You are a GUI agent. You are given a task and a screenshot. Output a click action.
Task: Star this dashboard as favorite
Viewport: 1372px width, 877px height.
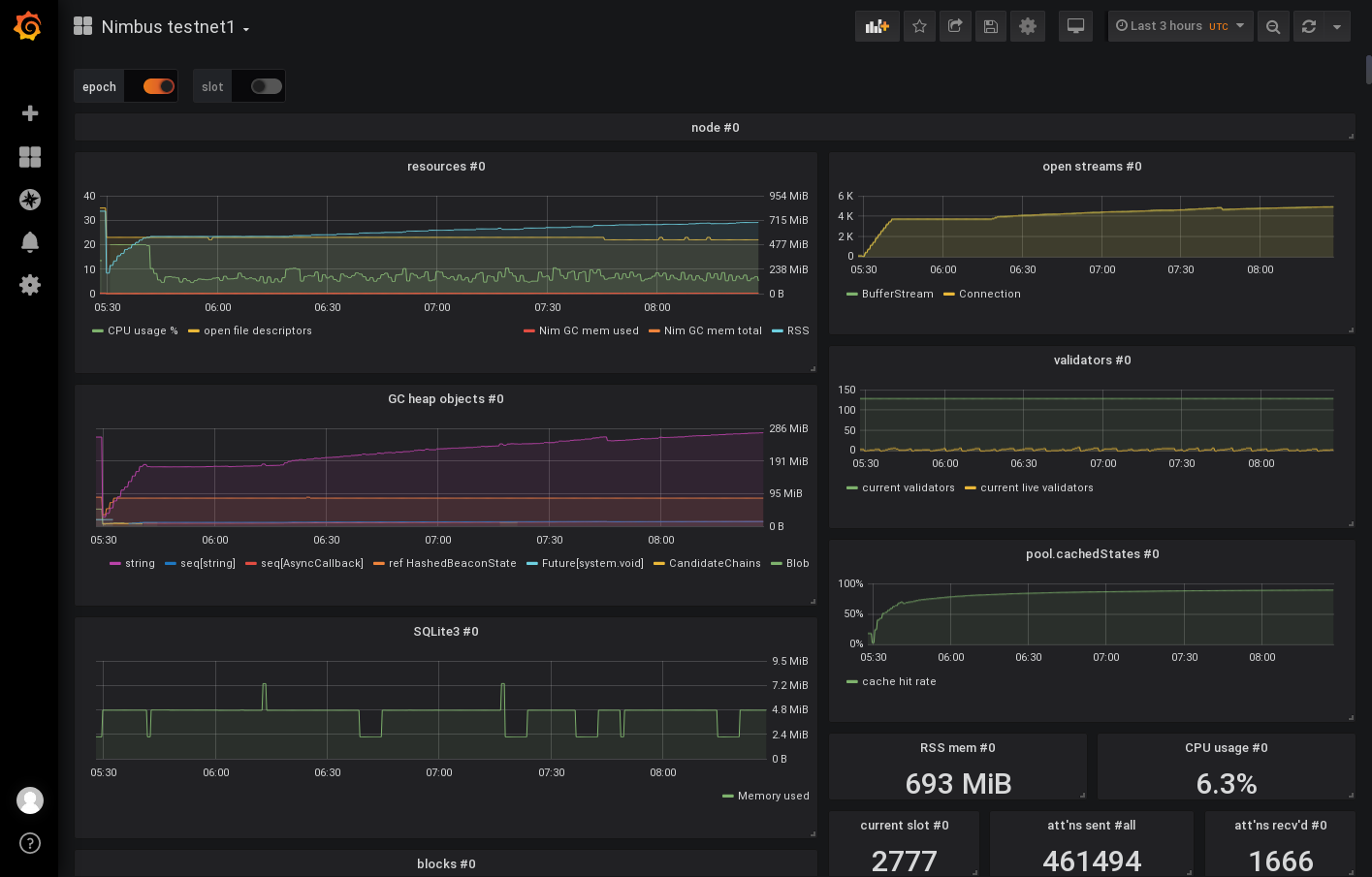point(919,26)
